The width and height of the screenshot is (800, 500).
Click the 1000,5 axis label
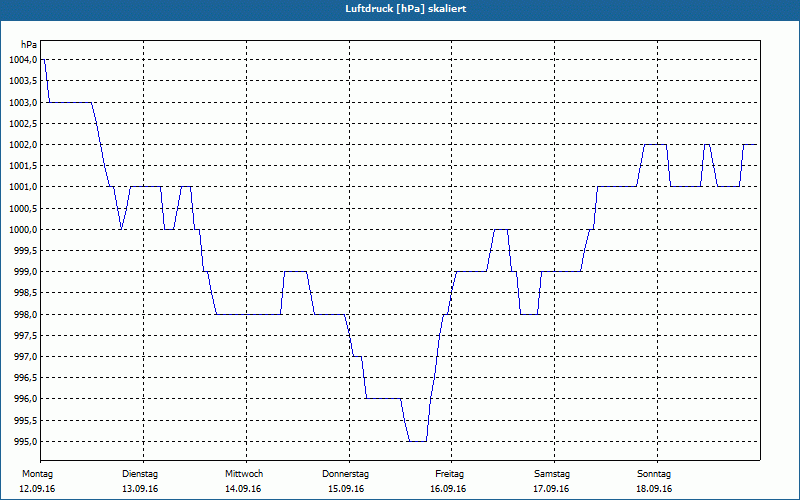(23, 208)
